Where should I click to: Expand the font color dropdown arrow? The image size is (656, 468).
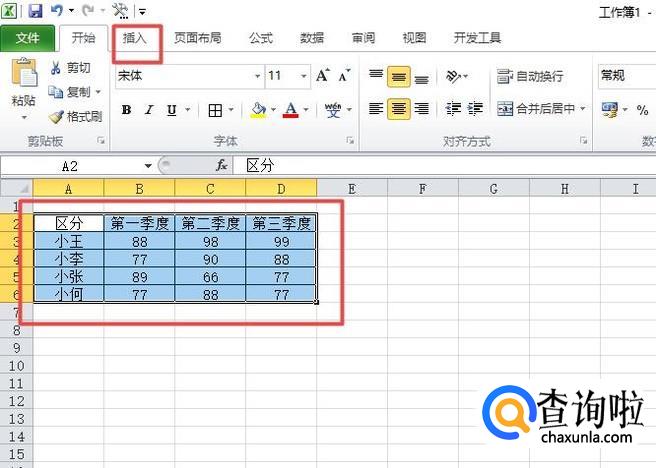306,110
